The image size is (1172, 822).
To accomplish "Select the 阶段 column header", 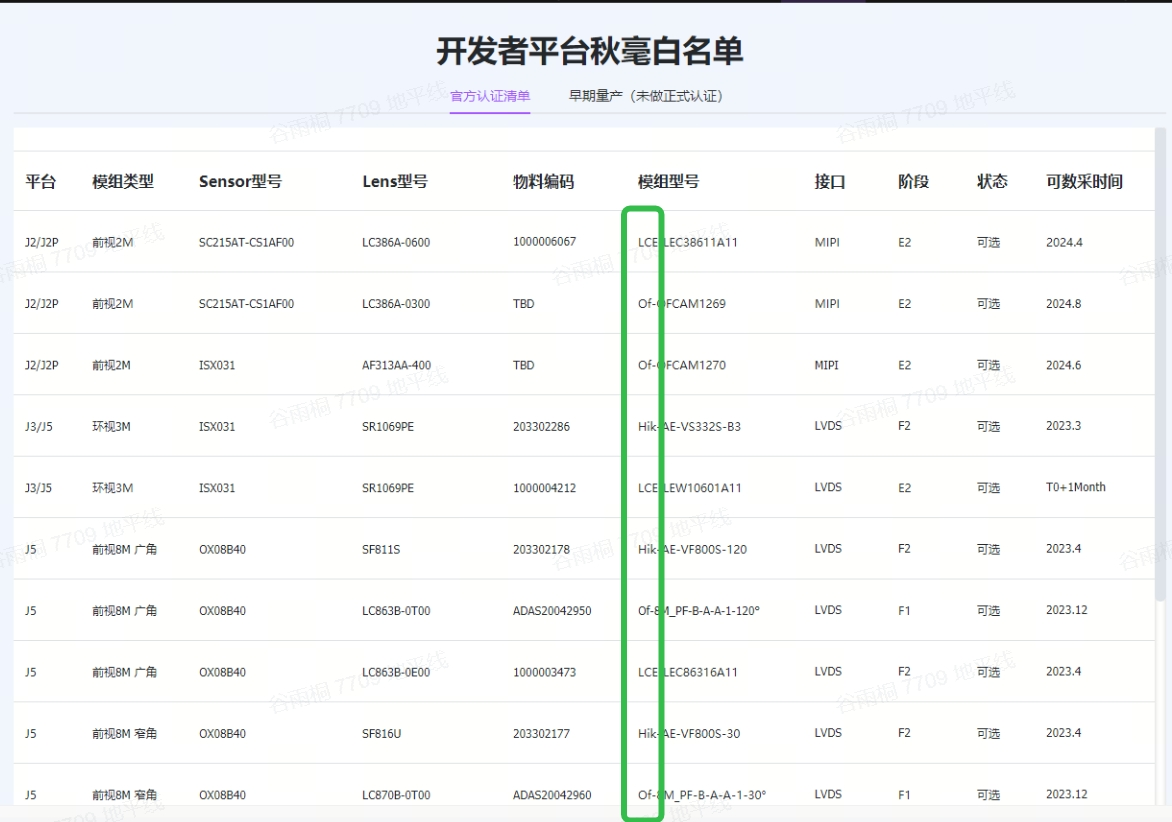I will coord(913,181).
